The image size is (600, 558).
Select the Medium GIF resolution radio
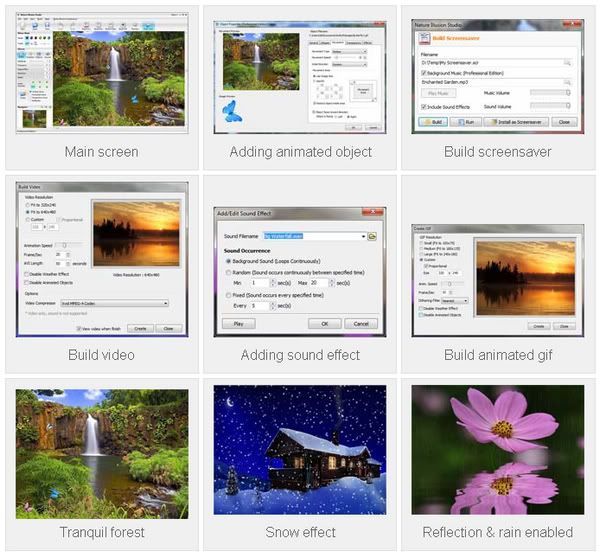click(x=421, y=248)
